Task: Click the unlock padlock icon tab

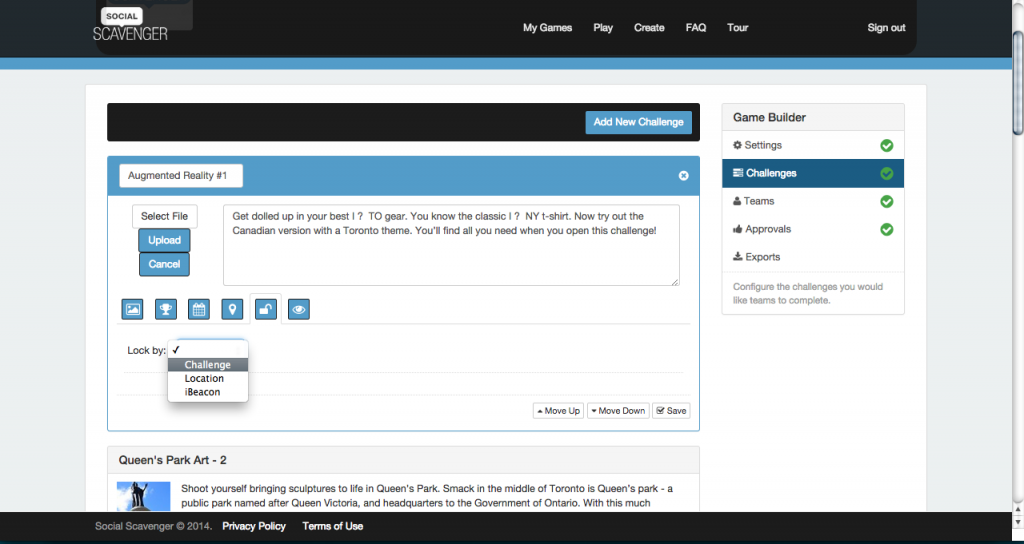Action: tap(266, 309)
